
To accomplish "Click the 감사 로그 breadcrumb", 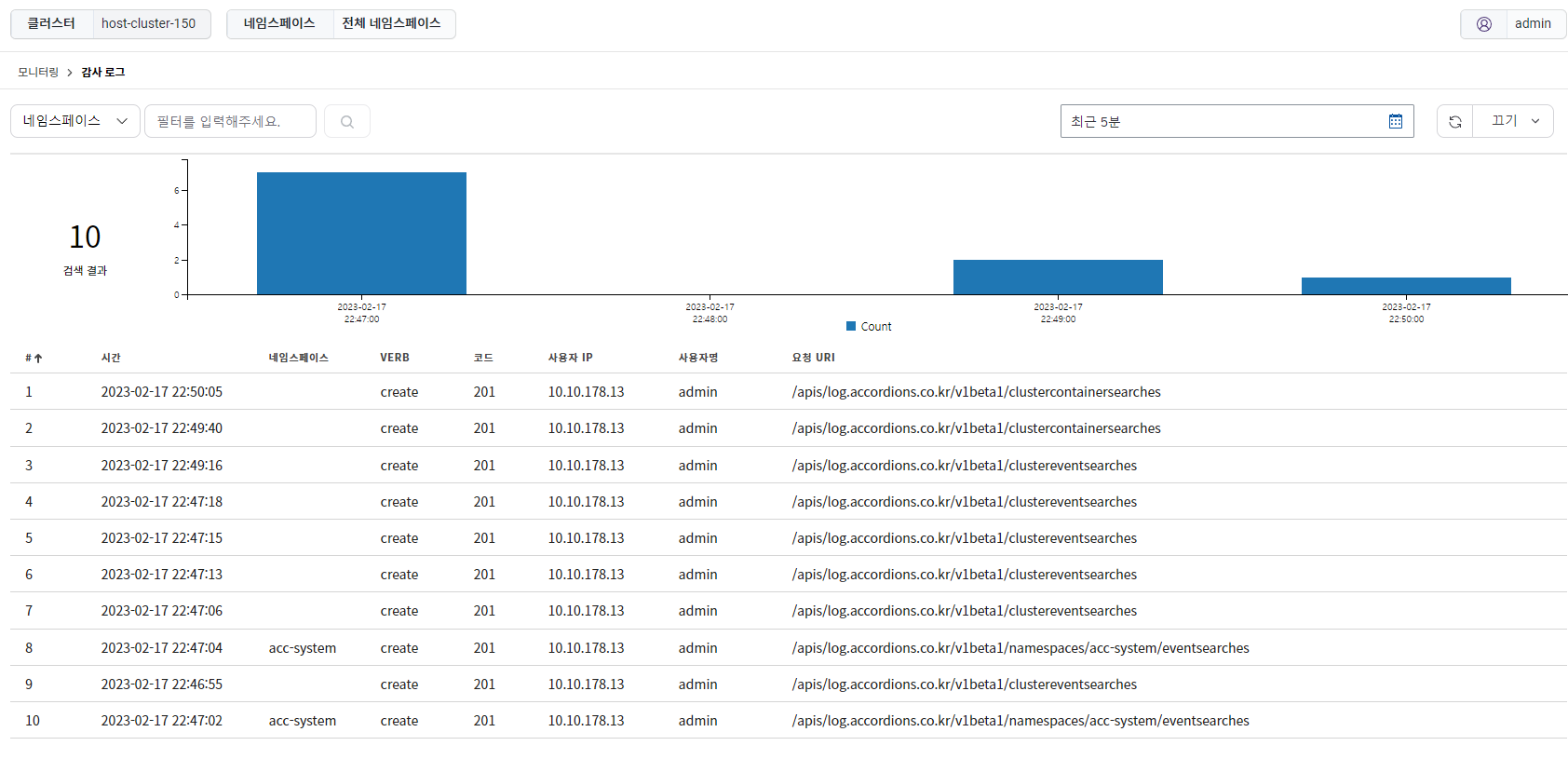I will tap(103, 73).
